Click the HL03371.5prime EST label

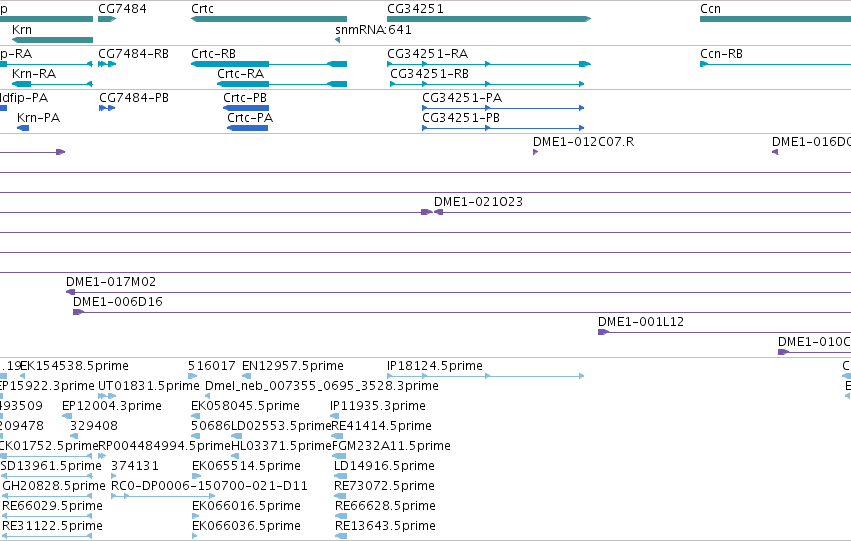tap(281, 446)
